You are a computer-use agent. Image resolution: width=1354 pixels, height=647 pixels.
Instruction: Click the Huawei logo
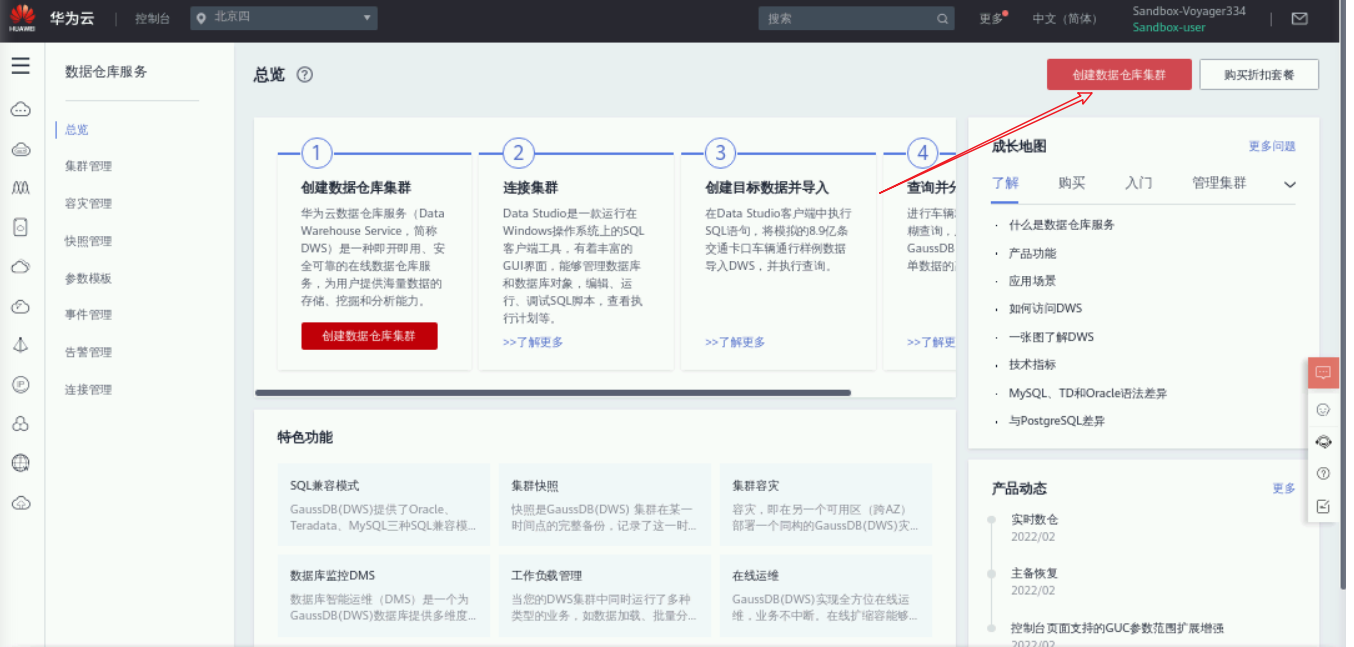coord(22,18)
